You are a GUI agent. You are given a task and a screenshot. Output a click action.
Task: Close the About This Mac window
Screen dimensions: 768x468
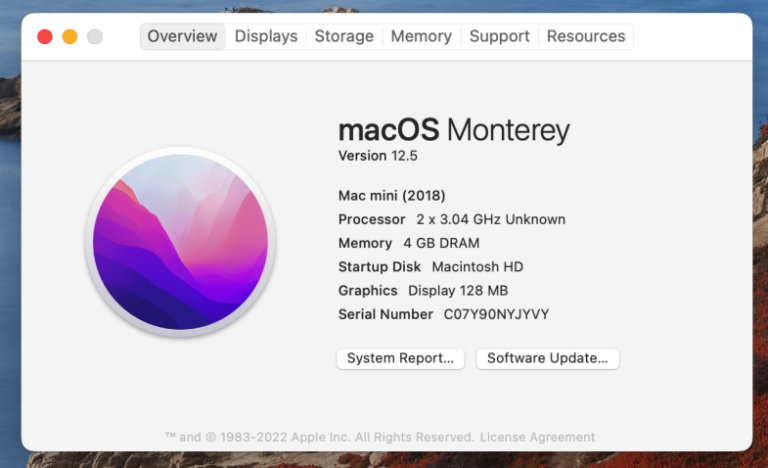point(44,37)
